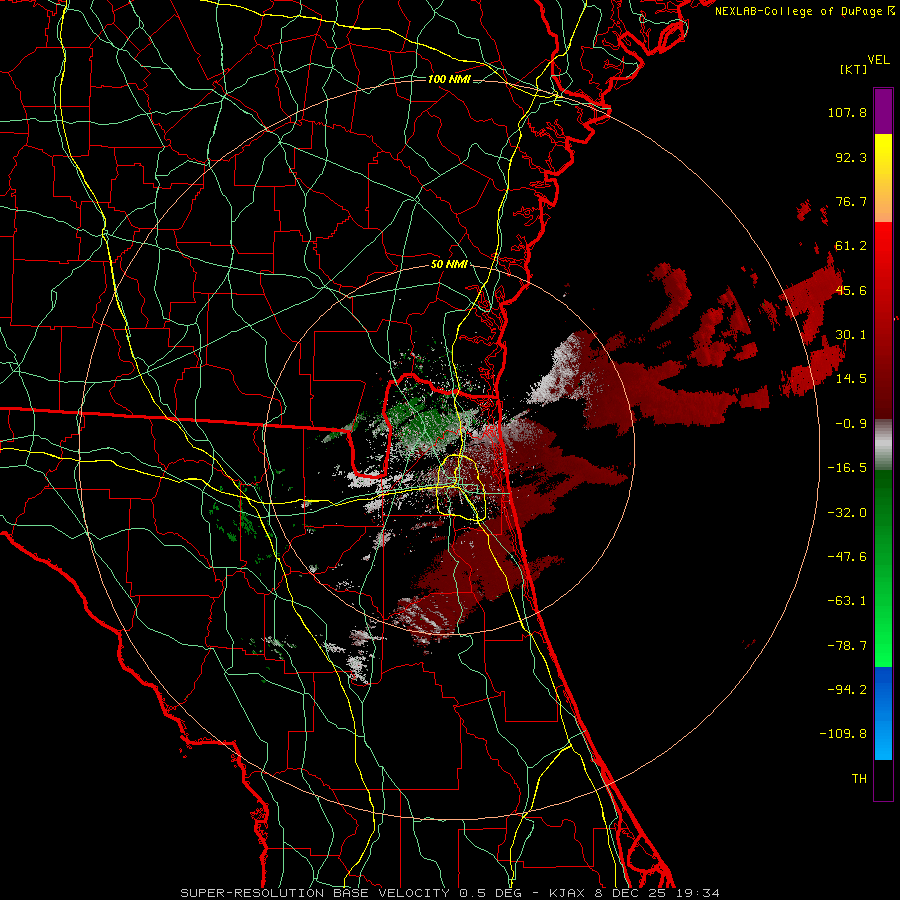This screenshot has height=900, width=900.
Task: Click the -109.8 legend value
Action: [x=843, y=734]
